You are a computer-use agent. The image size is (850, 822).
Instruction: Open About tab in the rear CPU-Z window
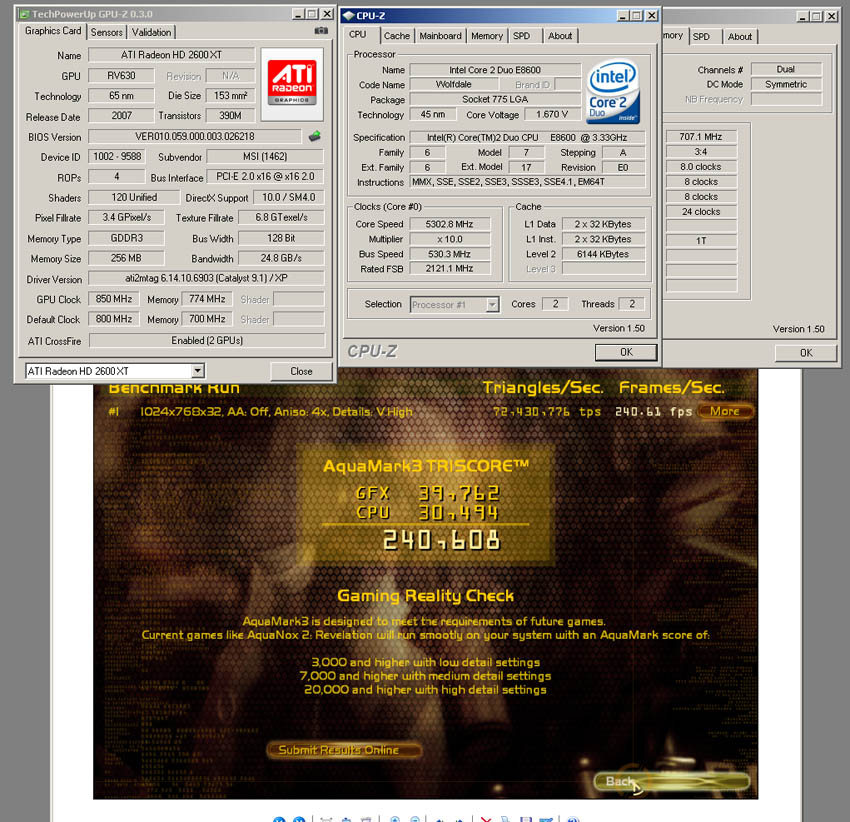739,37
